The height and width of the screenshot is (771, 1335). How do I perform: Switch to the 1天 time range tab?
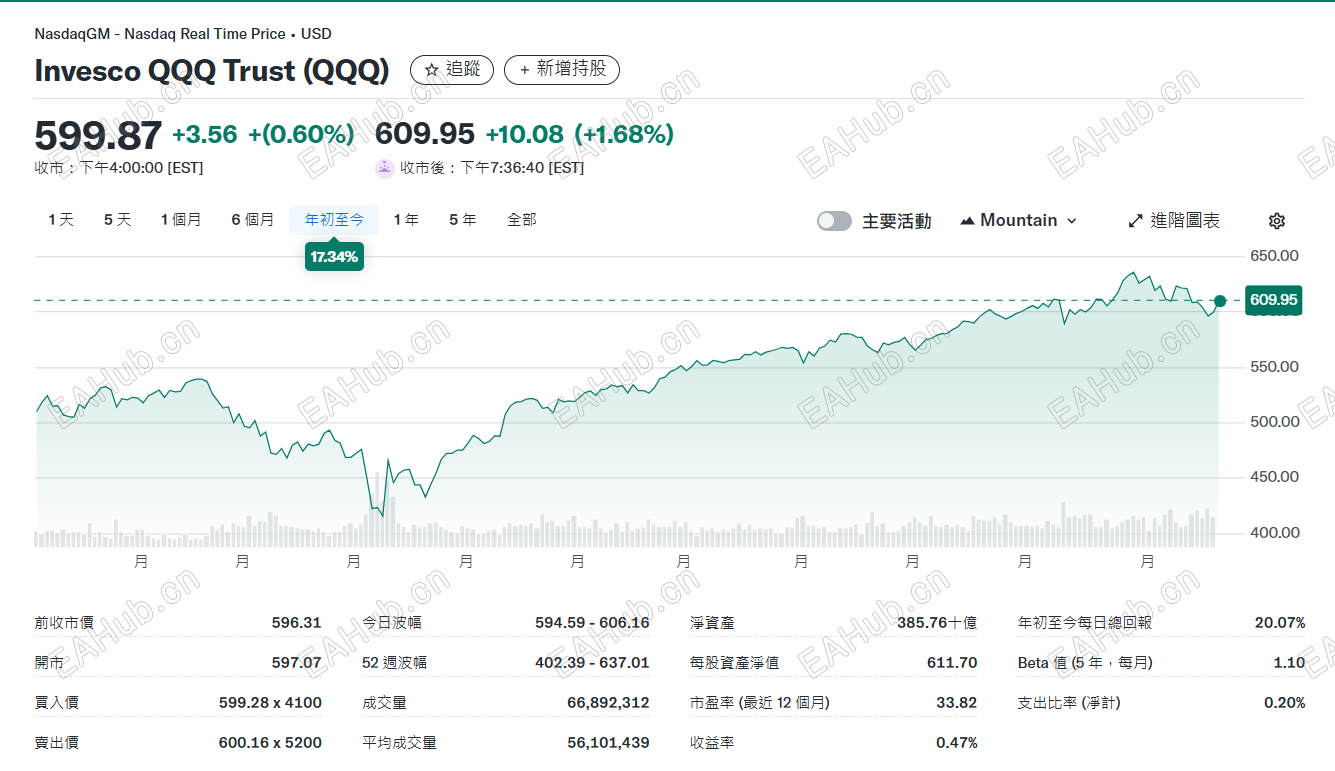[60, 219]
